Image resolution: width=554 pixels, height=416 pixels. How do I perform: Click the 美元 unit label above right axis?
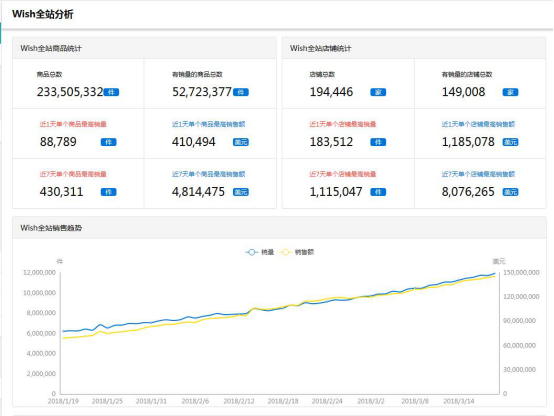click(x=499, y=262)
